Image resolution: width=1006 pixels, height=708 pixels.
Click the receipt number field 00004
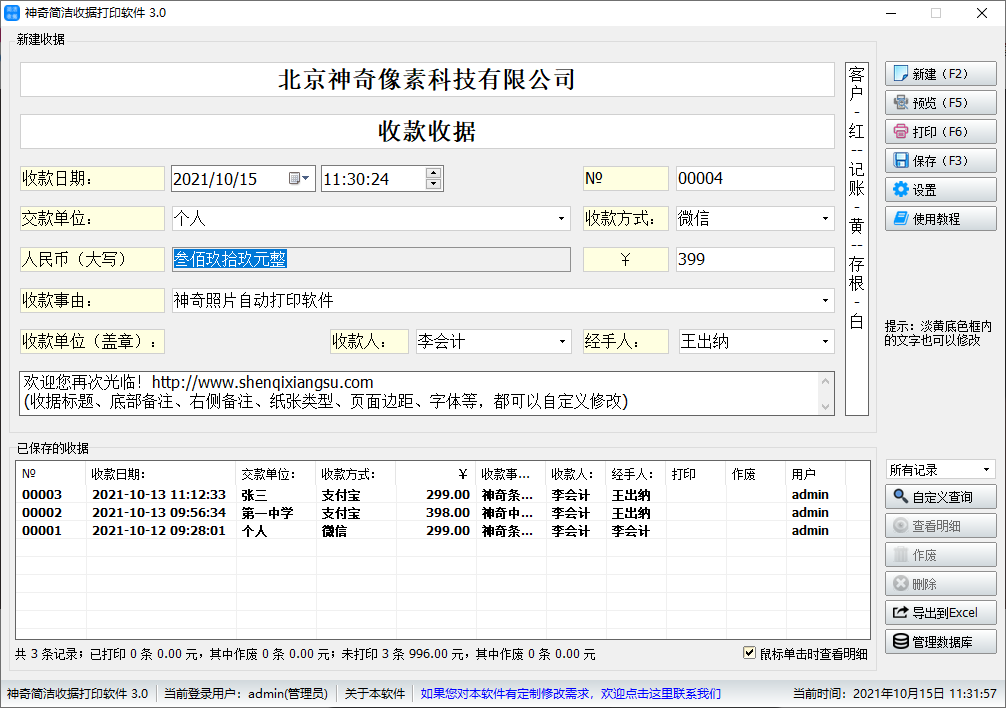coord(755,178)
